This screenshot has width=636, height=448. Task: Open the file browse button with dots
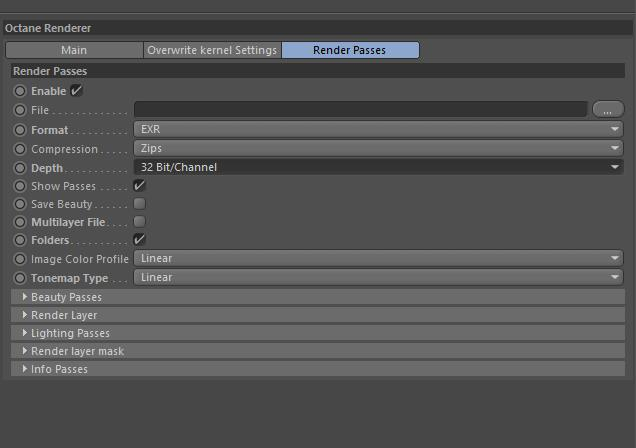point(608,109)
